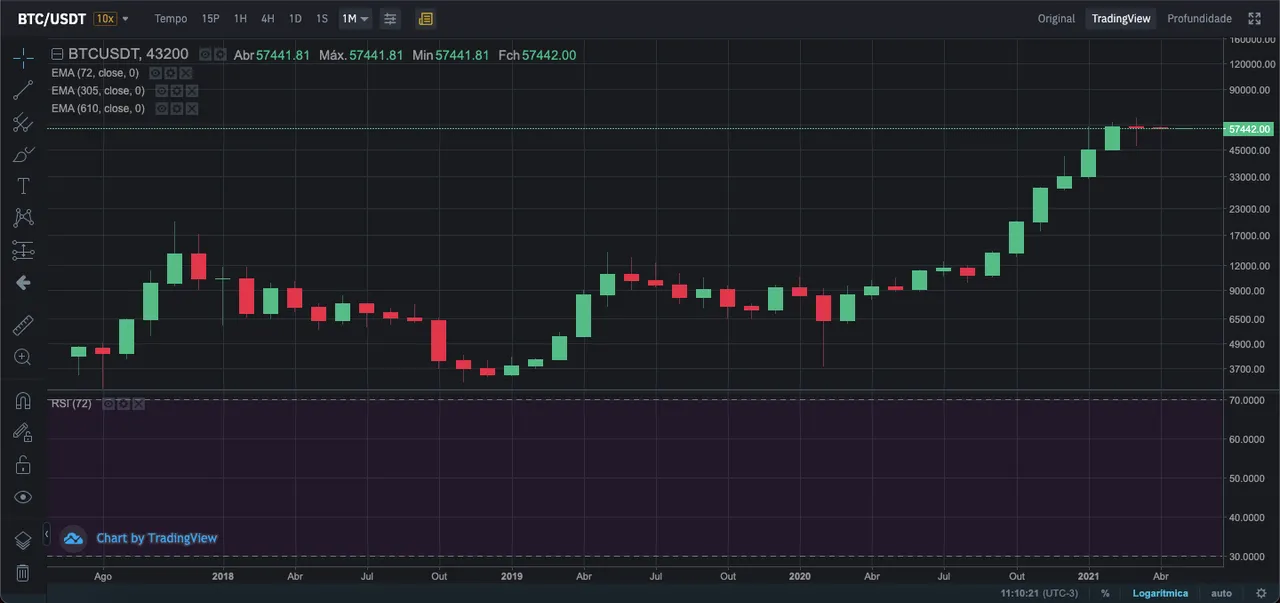The width and height of the screenshot is (1280, 603).
Task: Remove the EMA 305 indicator
Action: tap(191, 91)
